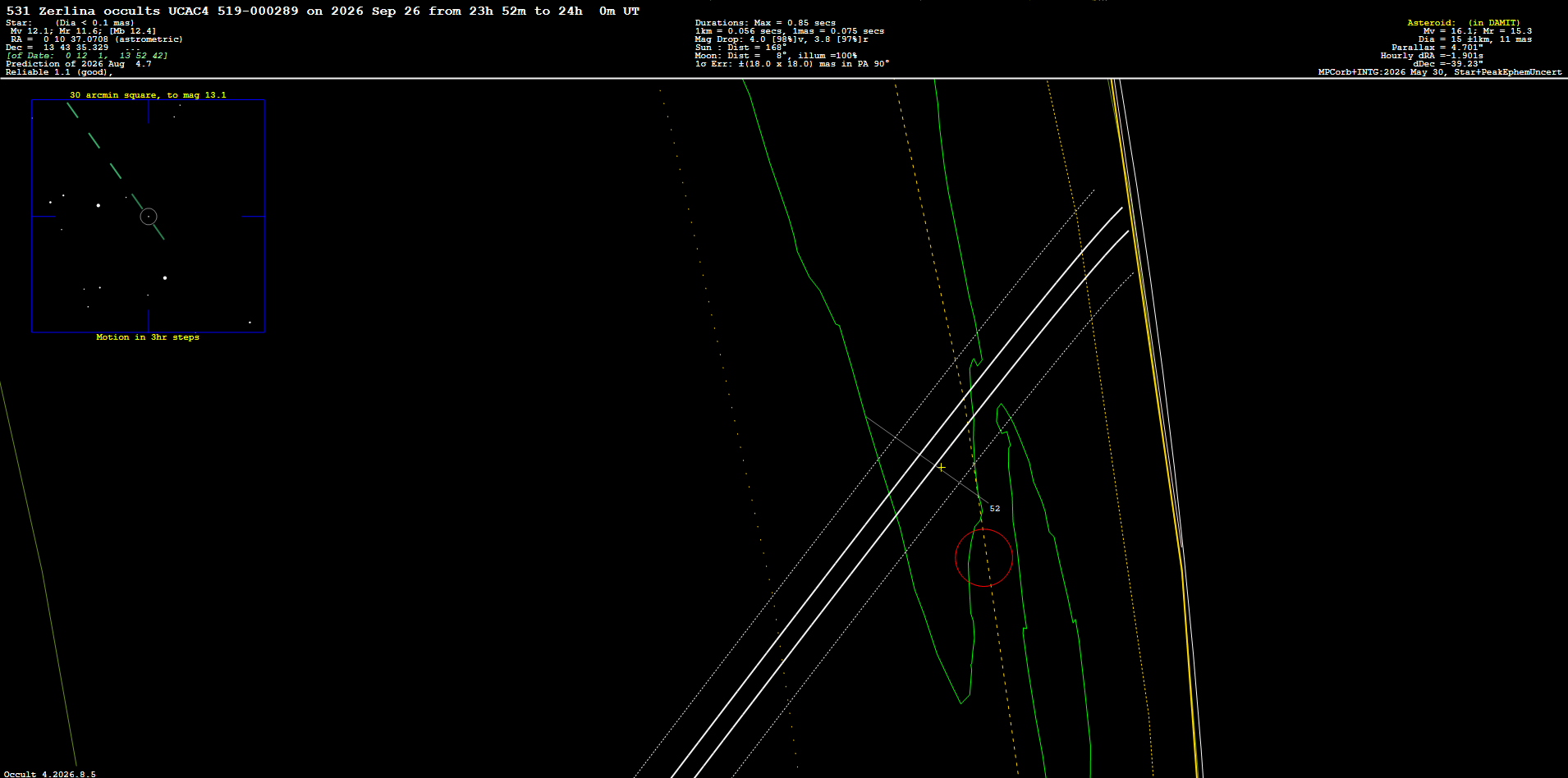The height and width of the screenshot is (778, 1568).
Task: Click the "Mv 12.1; Mr 11.6; [Mb 12.4]" star magnitudes
Action: 83,31
